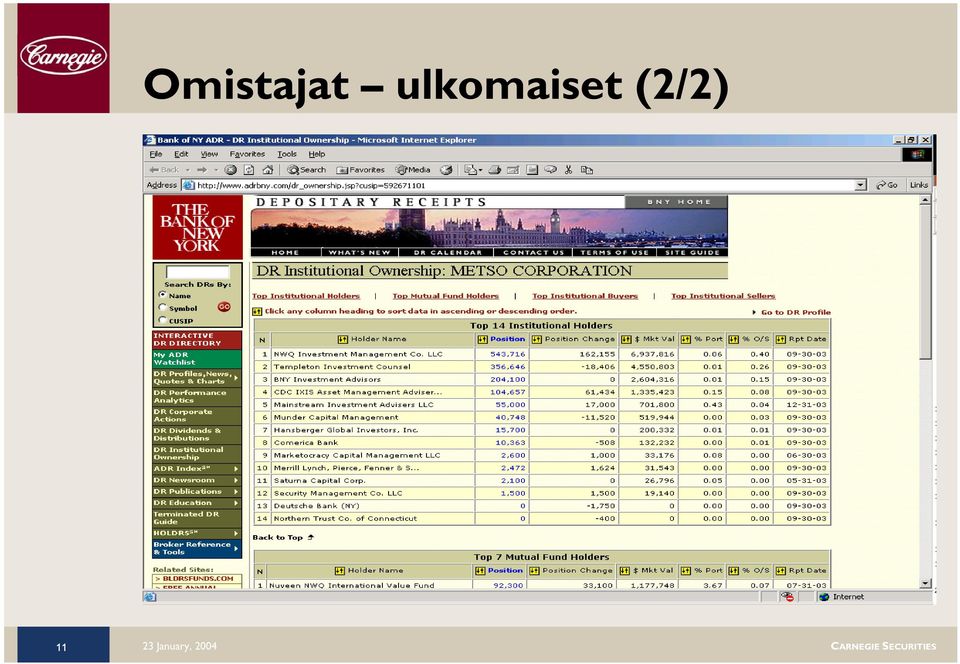Open the File menu

point(156,154)
